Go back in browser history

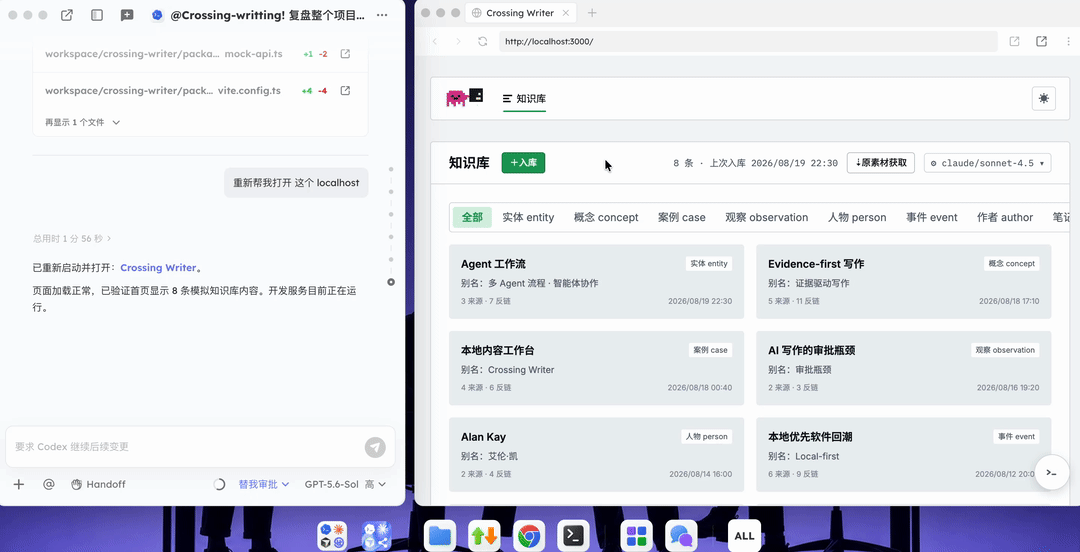(x=435, y=41)
